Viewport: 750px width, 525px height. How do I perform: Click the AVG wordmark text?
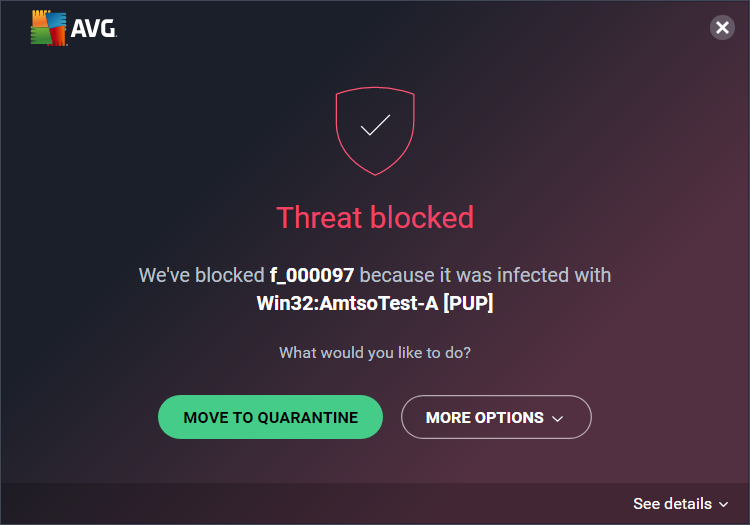[x=93, y=31]
